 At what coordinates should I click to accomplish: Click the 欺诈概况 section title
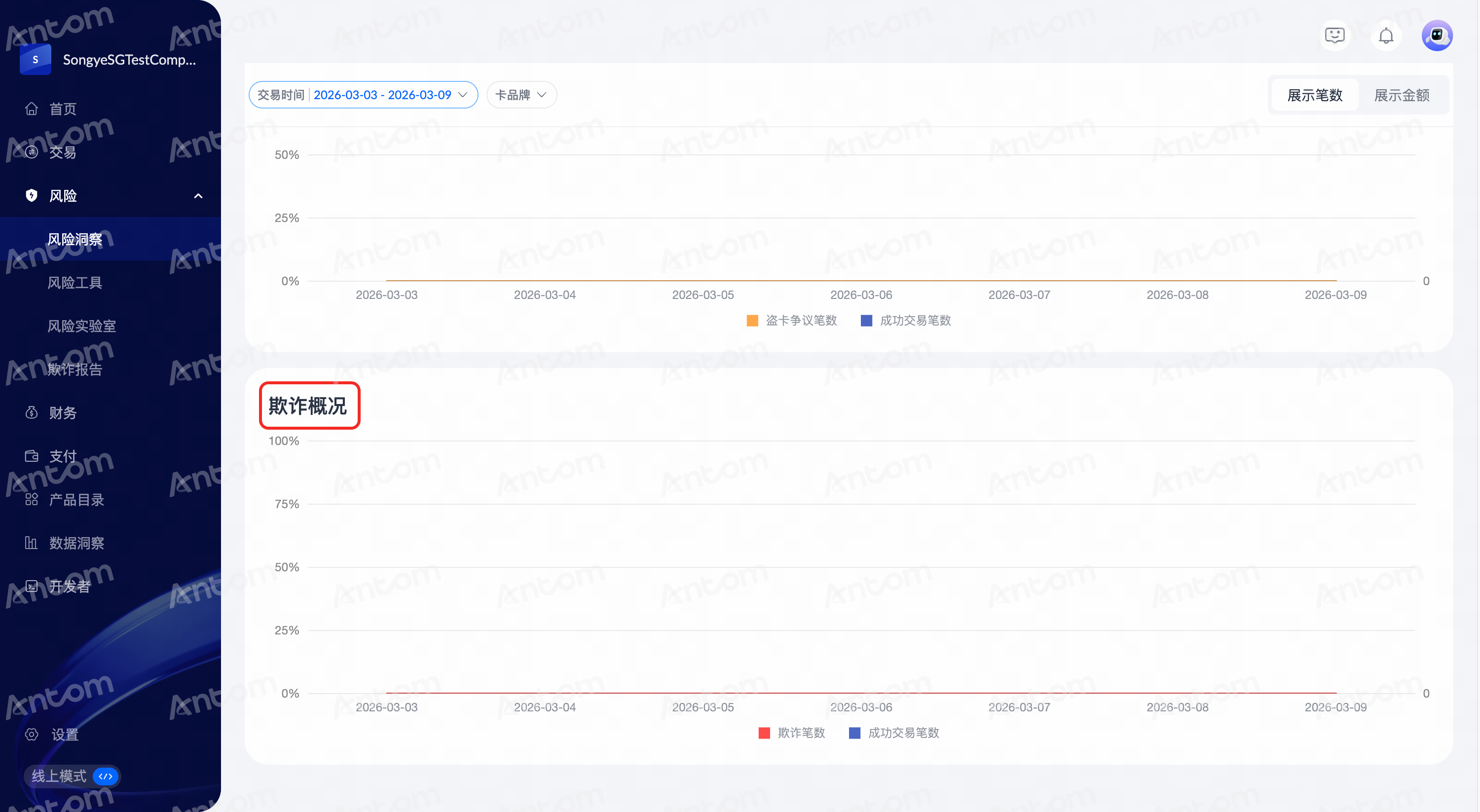coord(308,406)
